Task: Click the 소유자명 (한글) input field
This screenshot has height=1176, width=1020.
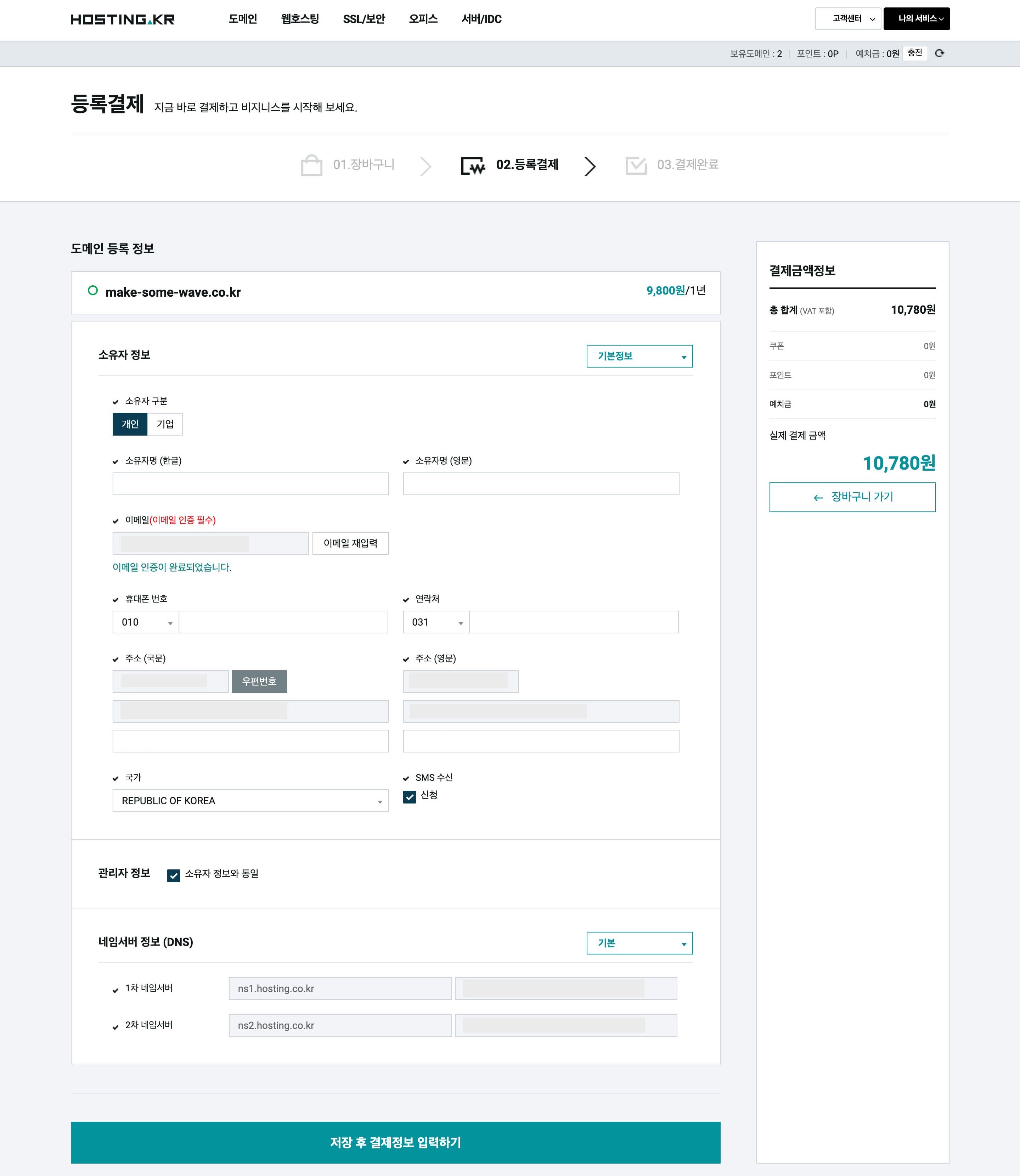Action: tap(250, 484)
